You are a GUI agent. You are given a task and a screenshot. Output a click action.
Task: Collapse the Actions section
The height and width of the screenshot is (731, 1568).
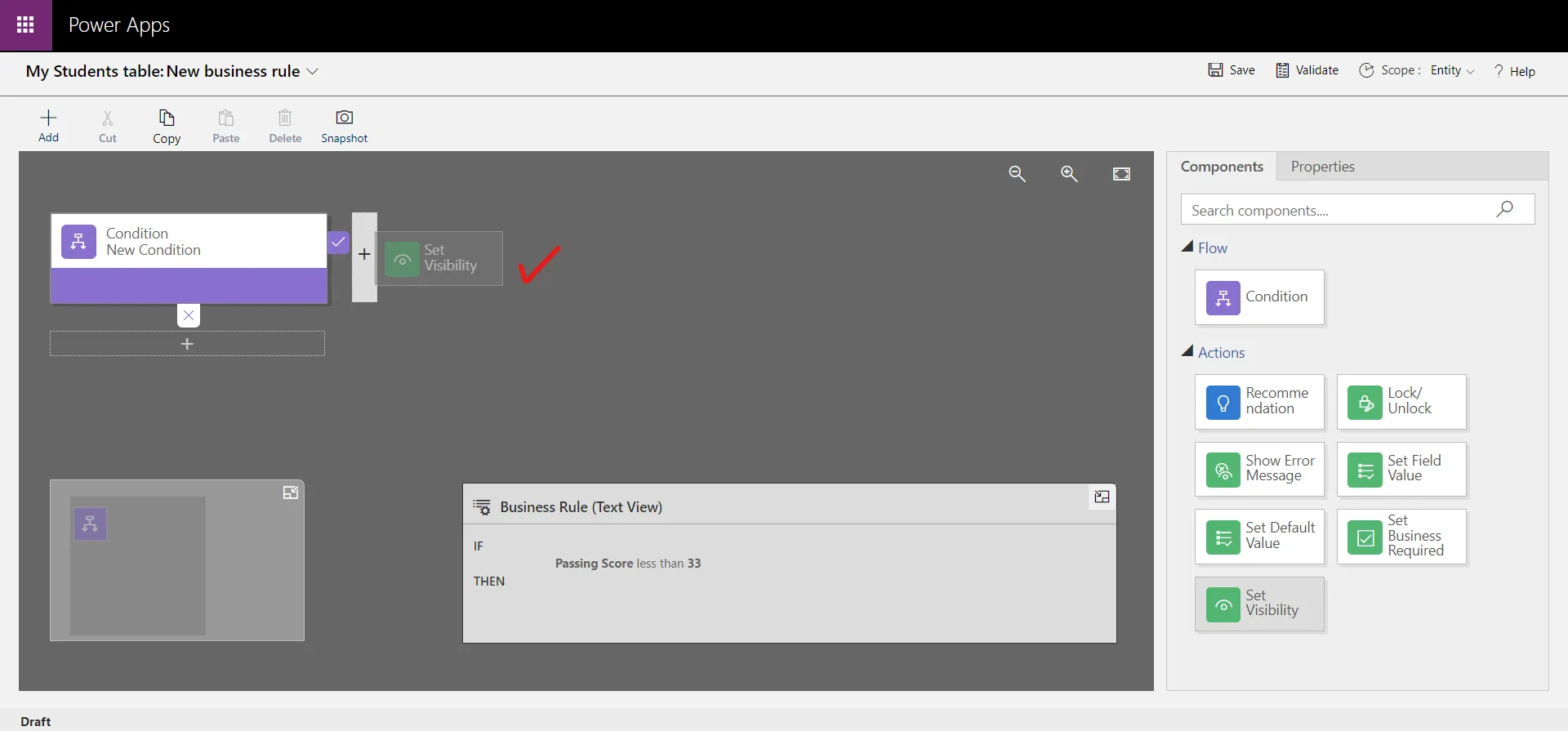(1187, 352)
